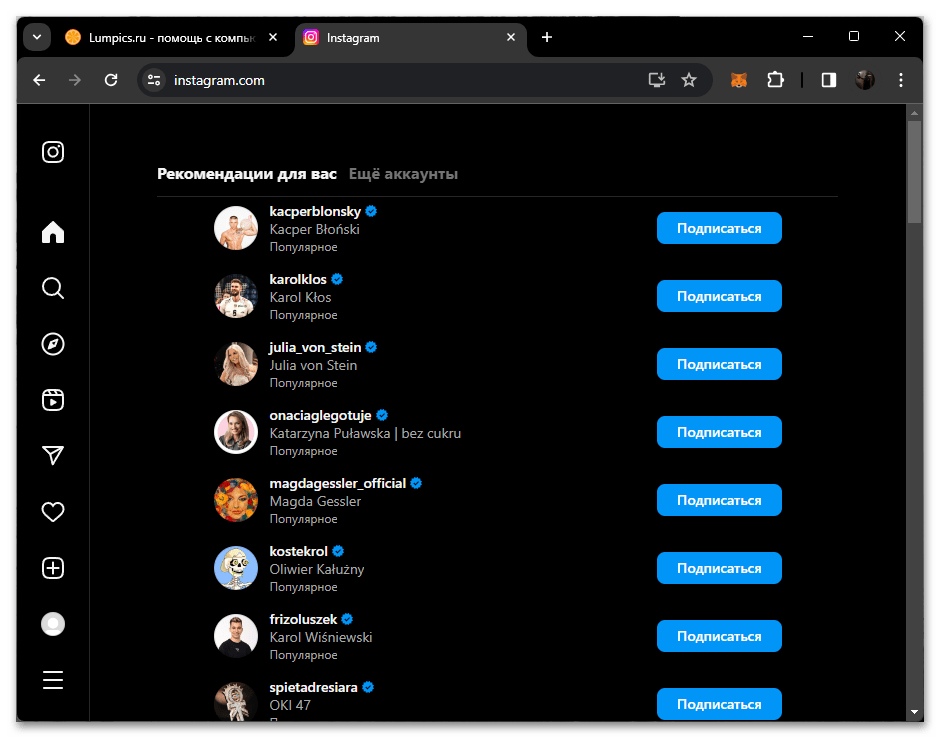Open the hamburger More menu
Viewport: 940px width, 738px height.
[53, 680]
